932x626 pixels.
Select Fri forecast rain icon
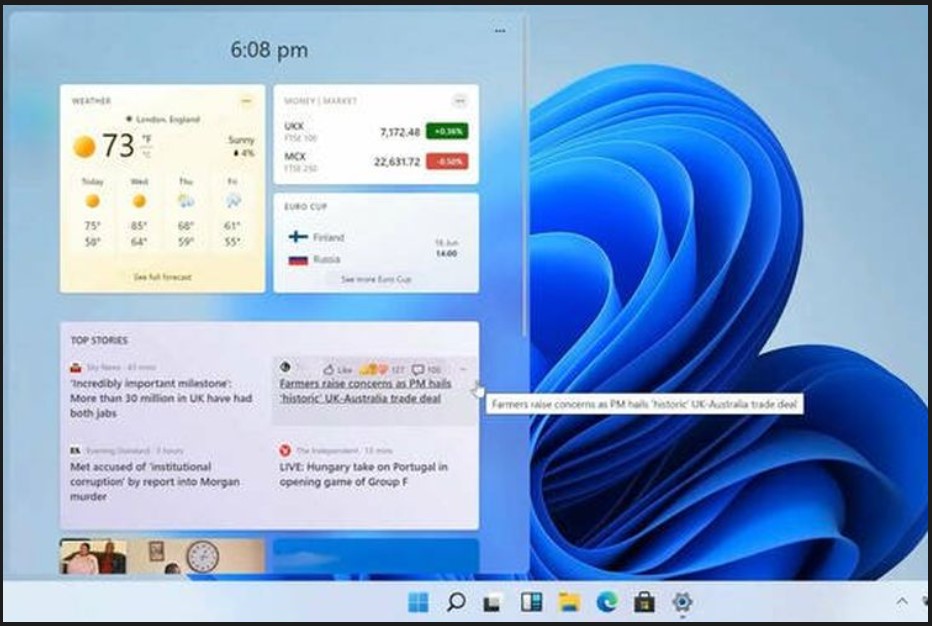click(x=233, y=201)
